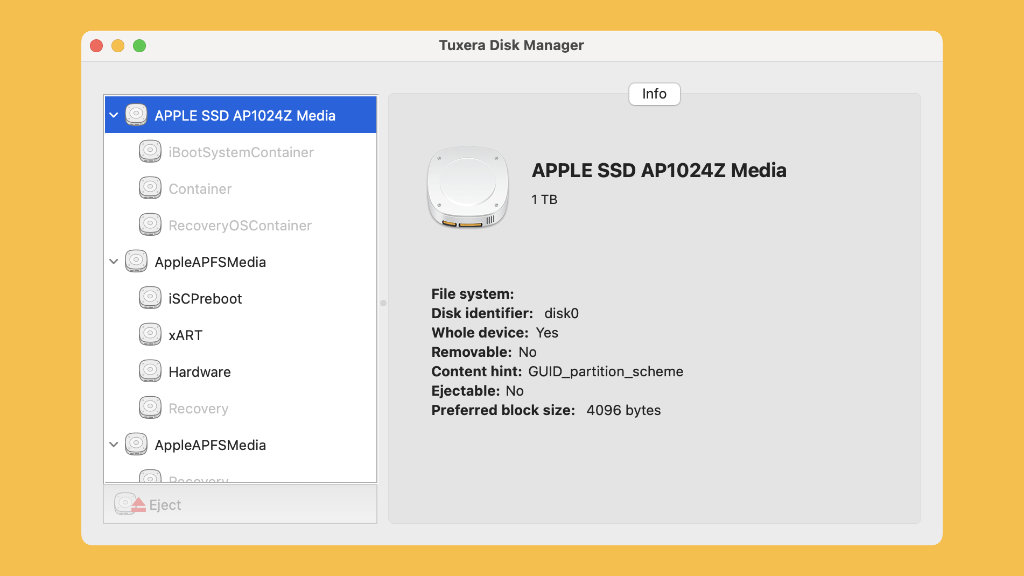Select the Hardware volume label
Viewport: 1024px width, 576px height.
click(x=199, y=372)
